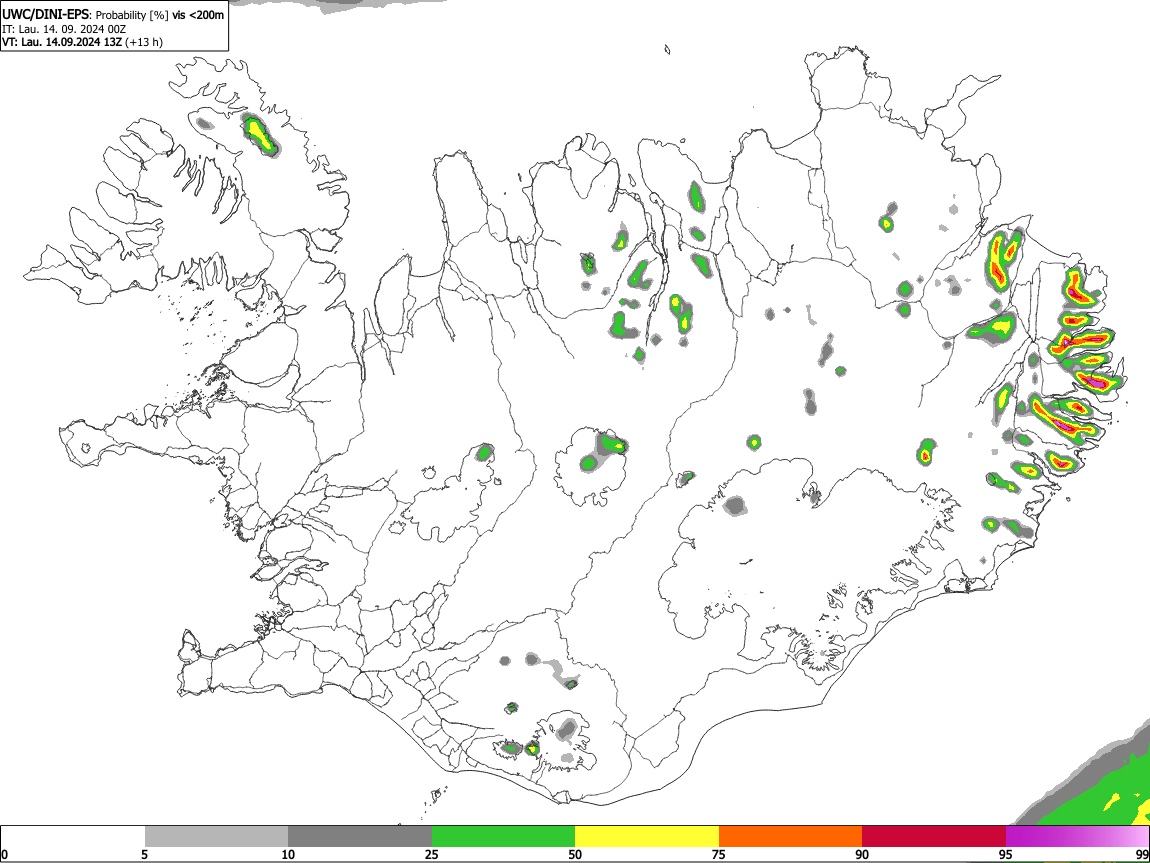The image size is (1150, 863).
Task: Click the legend value '90'
Action: coord(862,854)
